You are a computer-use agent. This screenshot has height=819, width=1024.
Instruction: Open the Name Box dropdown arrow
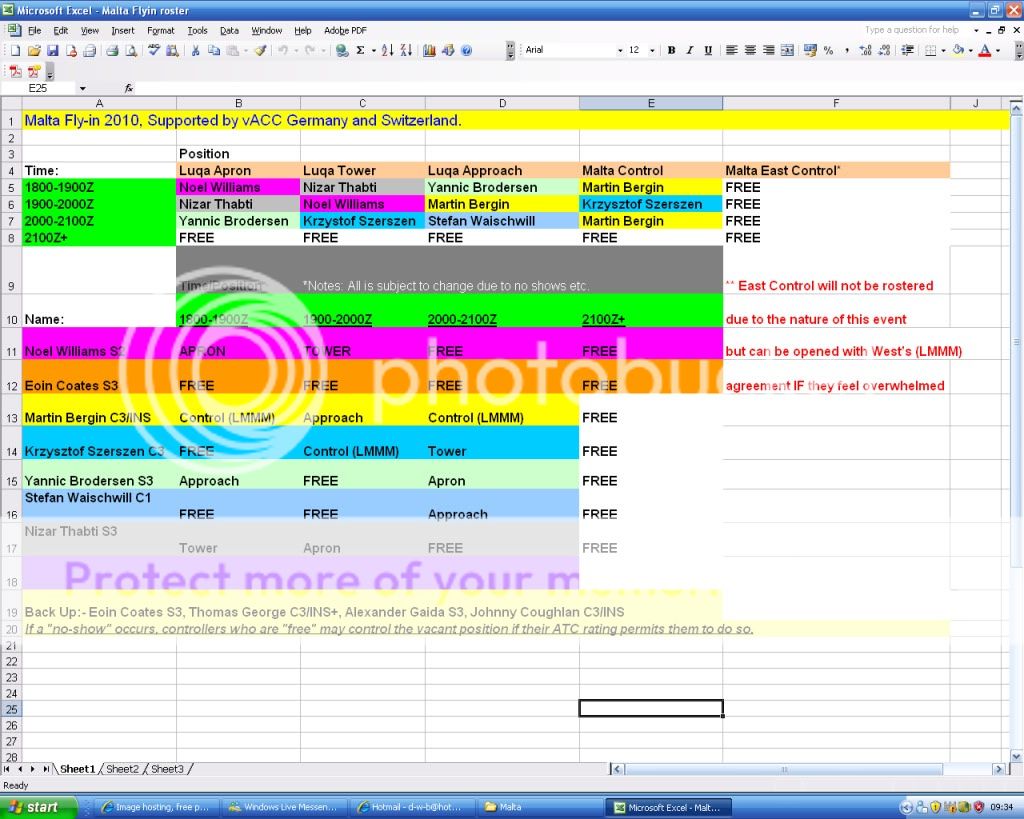pyautogui.click(x=82, y=88)
